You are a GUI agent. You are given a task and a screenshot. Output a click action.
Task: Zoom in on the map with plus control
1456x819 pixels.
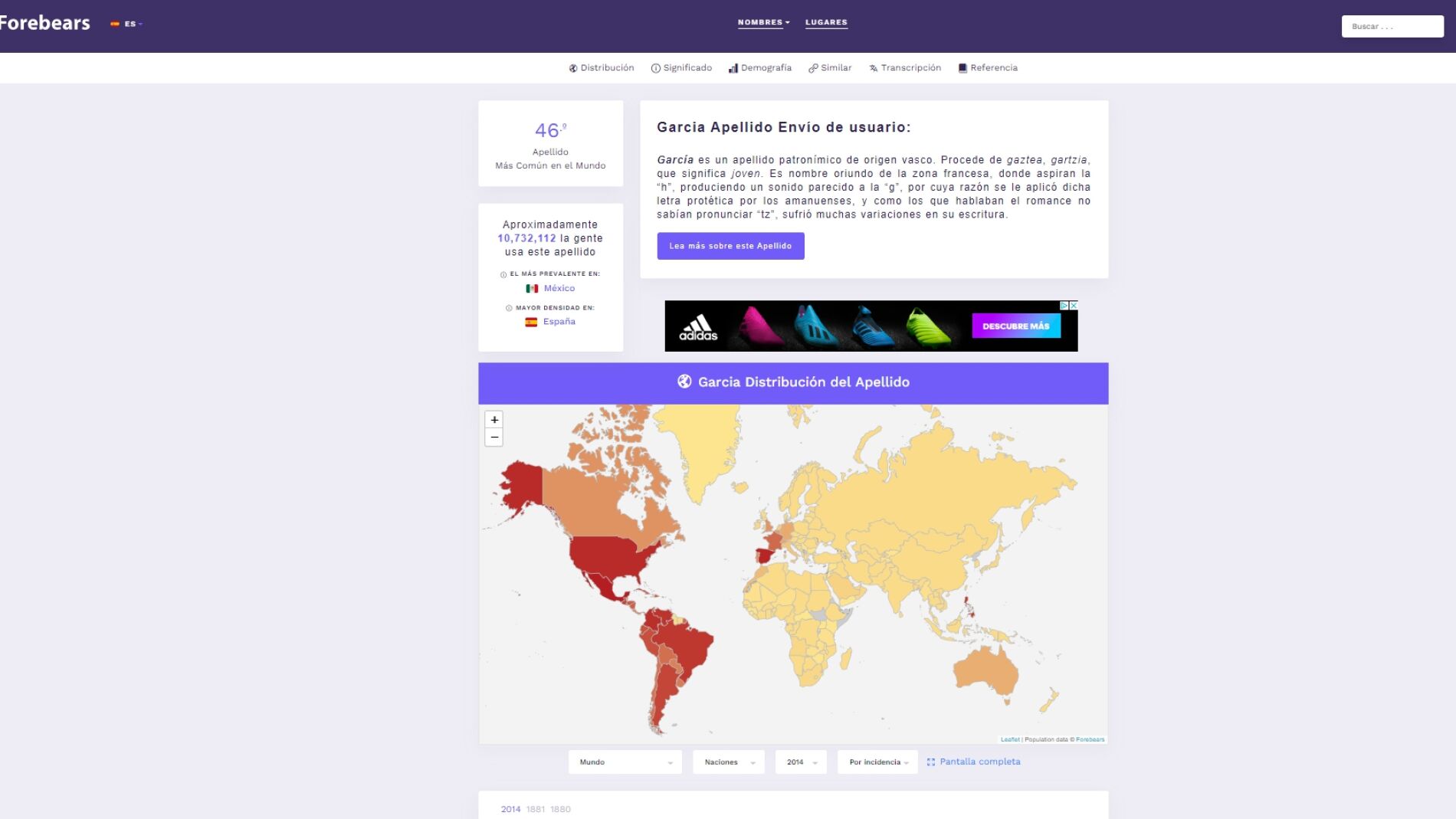tap(494, 420)
